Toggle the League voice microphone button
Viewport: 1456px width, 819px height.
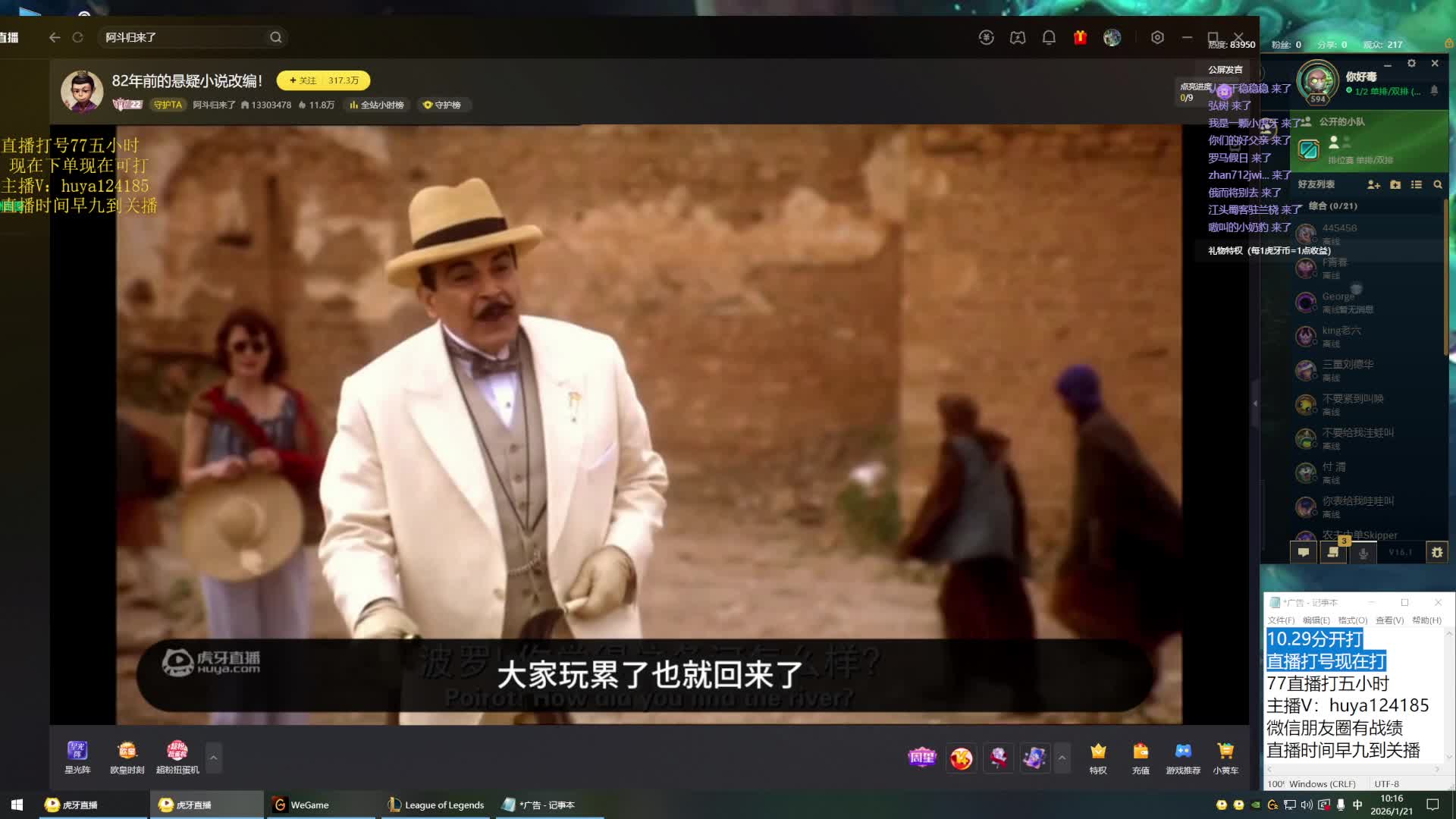pos(1363,552)
